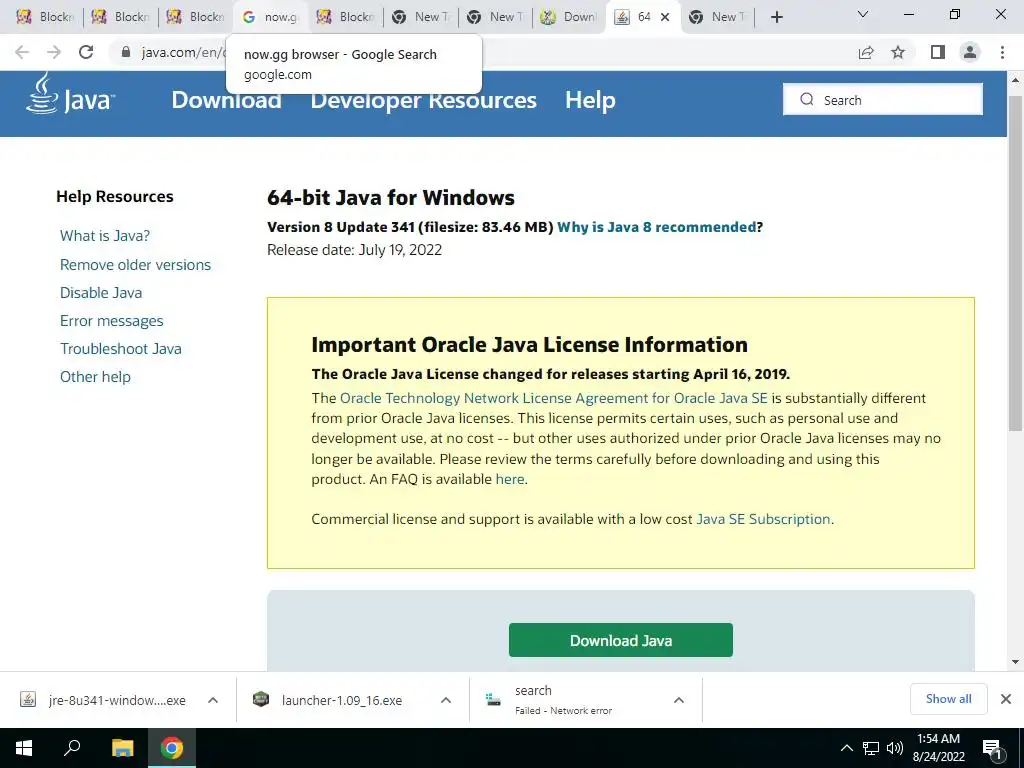The image size is (1024, 768).
Task: Open 'Remove older versions' link
Action: (x=135, y=264)
